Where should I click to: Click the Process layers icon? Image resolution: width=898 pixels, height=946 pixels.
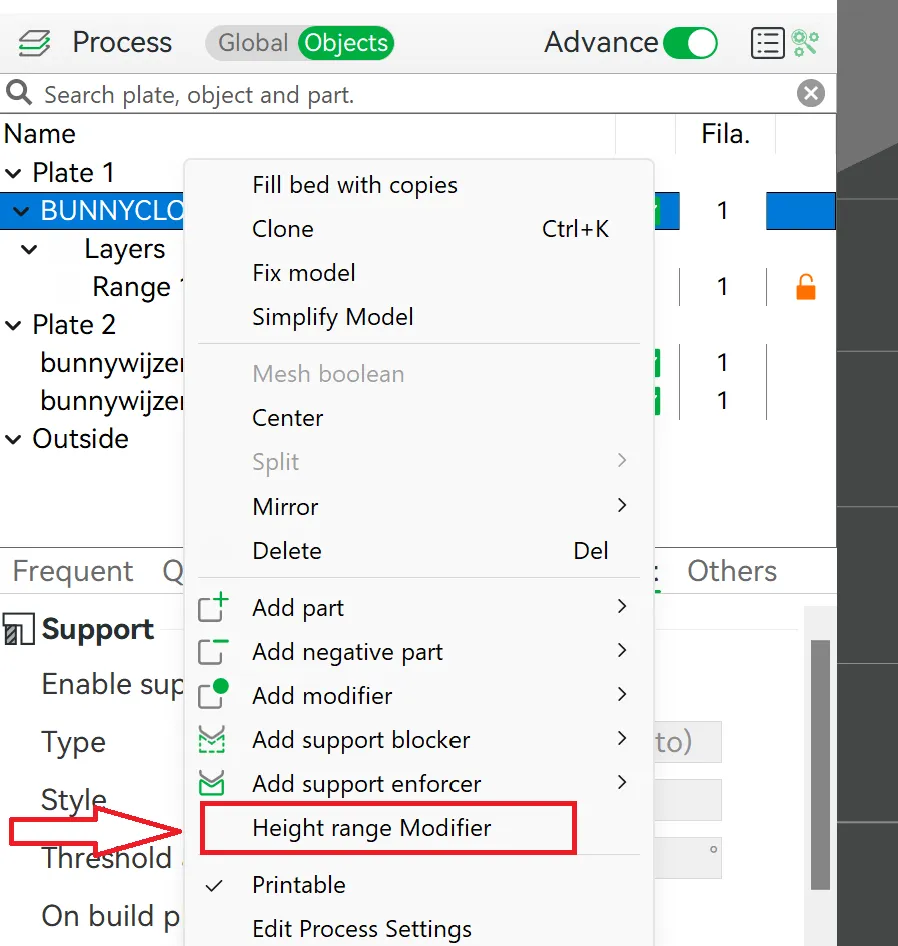pos(34,43)
